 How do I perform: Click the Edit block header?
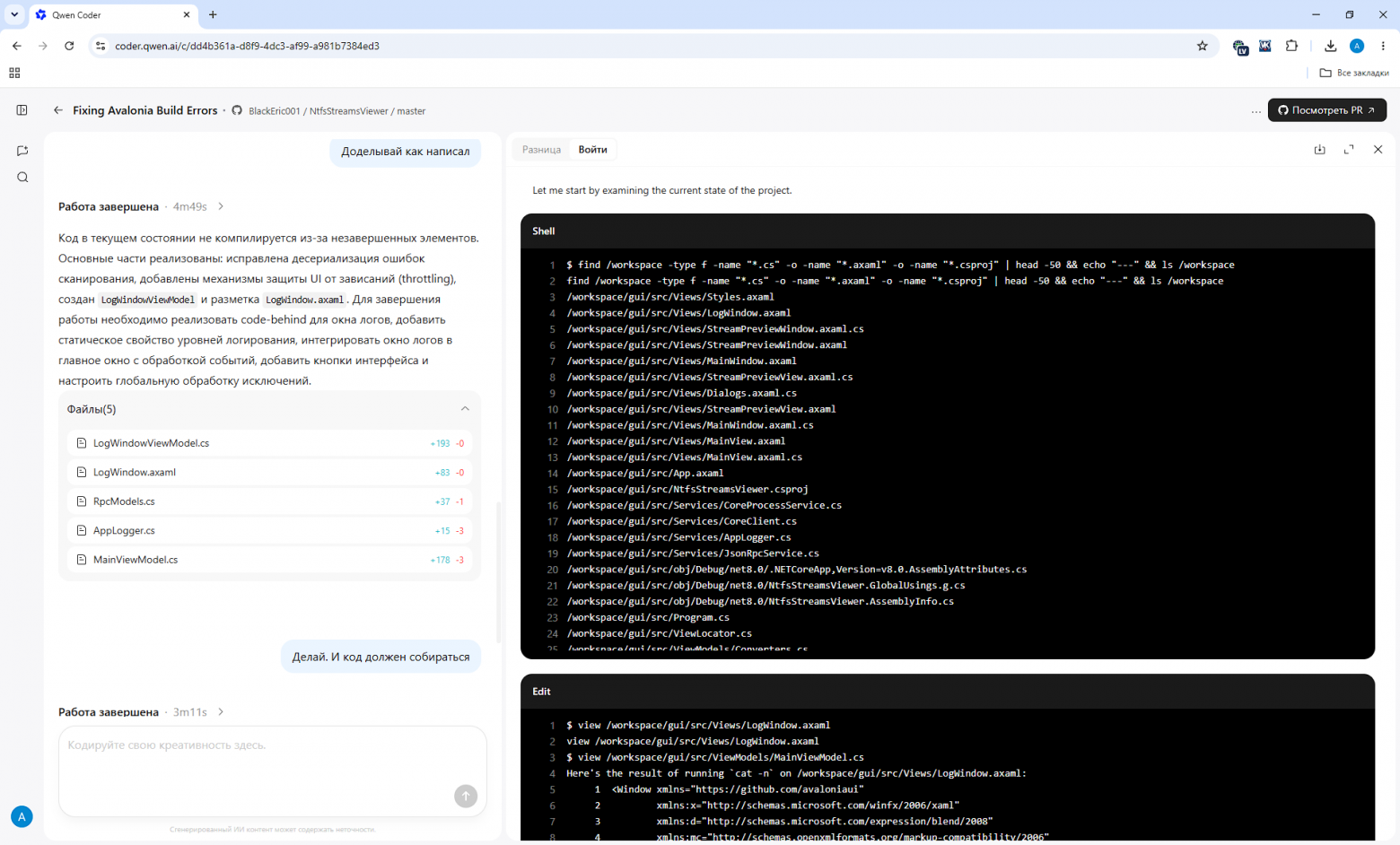(x=948, y=692)
